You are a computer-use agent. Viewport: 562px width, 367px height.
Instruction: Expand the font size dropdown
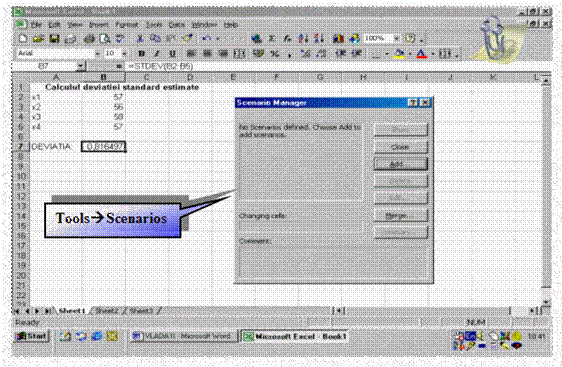click(125, 54)
